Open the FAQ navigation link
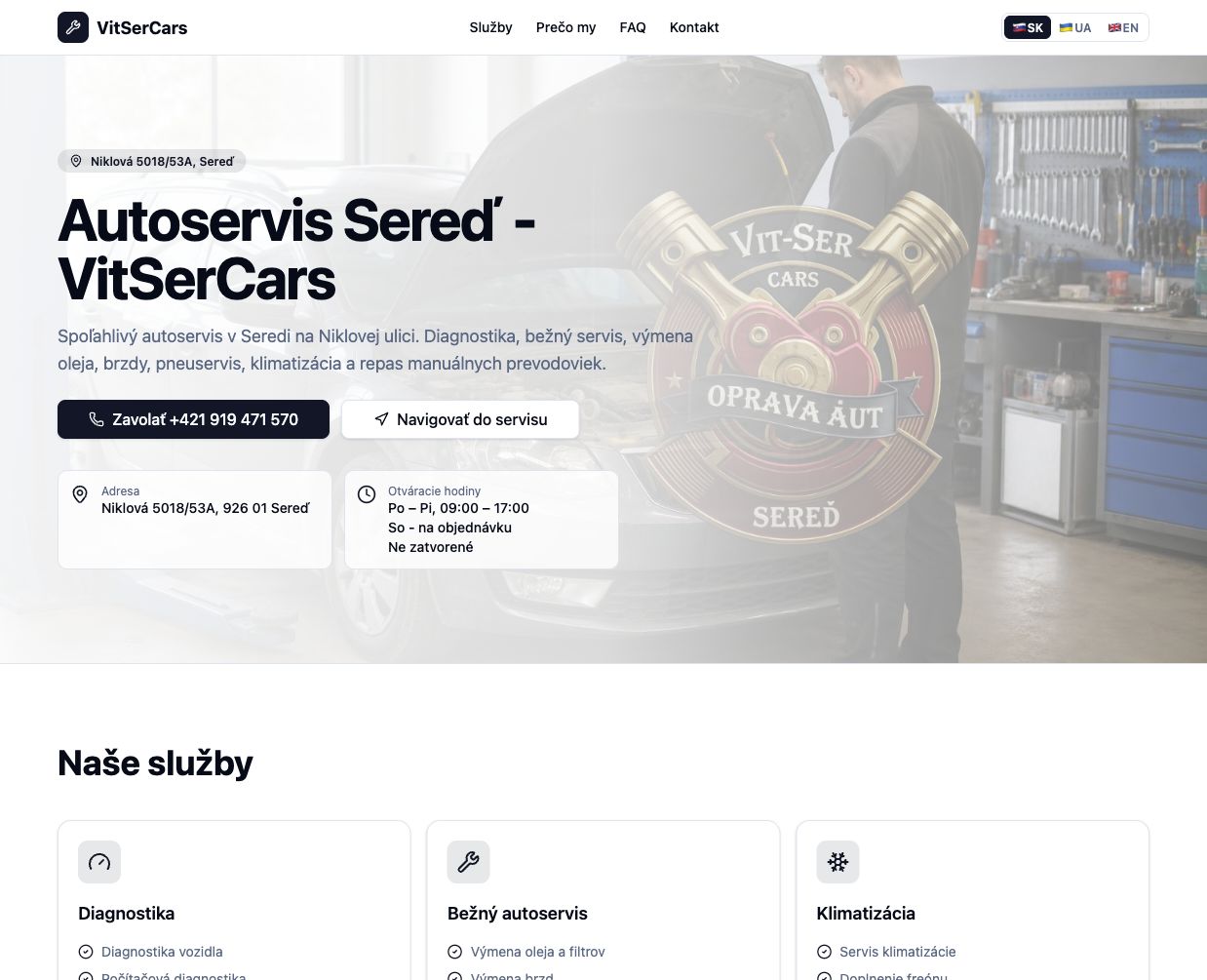 point(633,27)
